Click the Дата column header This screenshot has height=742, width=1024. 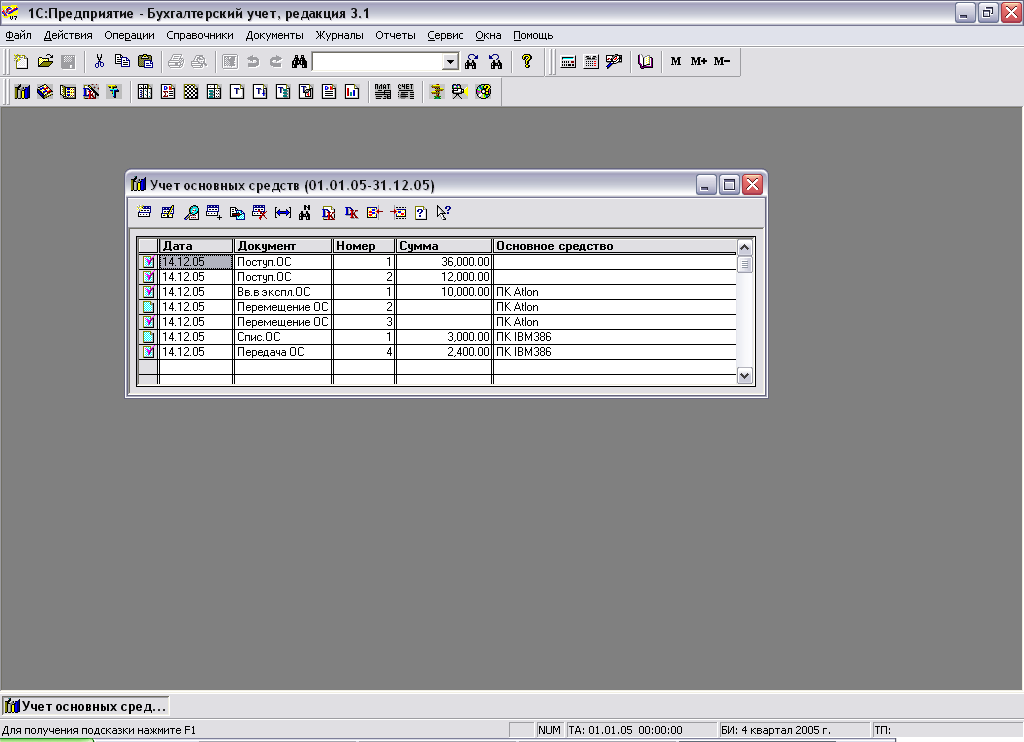tap(196, 246)
